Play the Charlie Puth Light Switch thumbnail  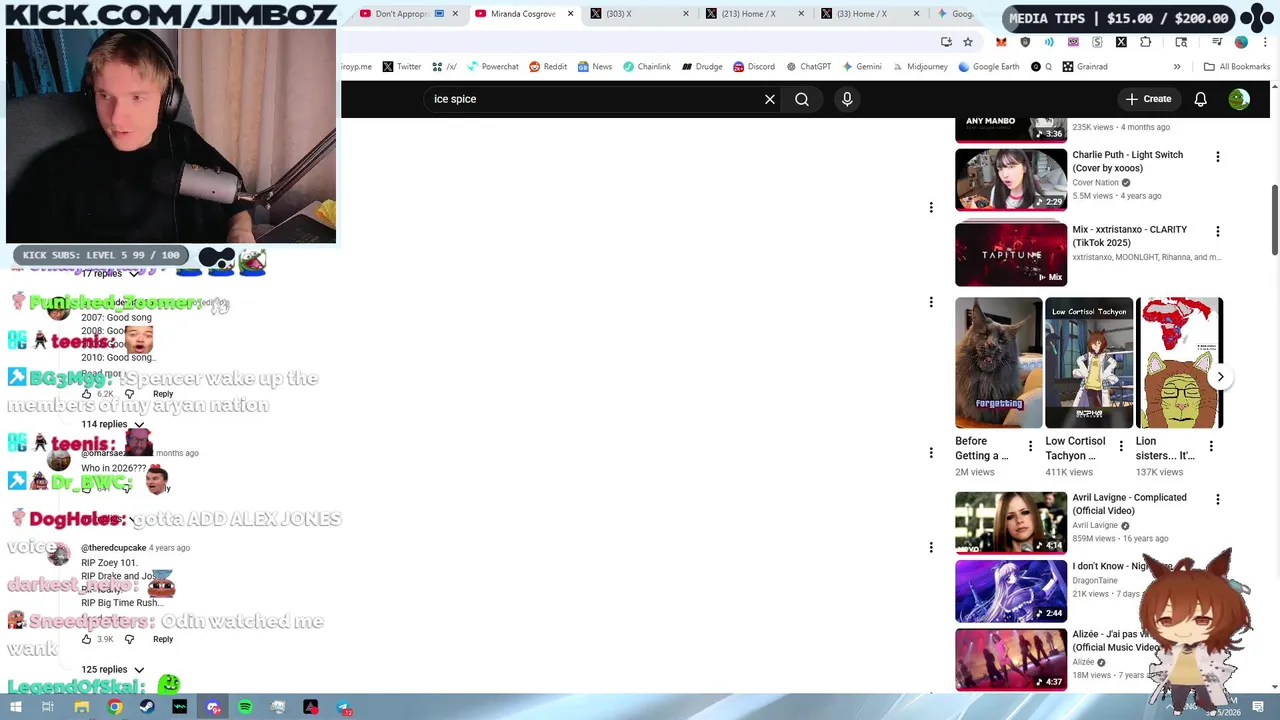point(1011,180)
